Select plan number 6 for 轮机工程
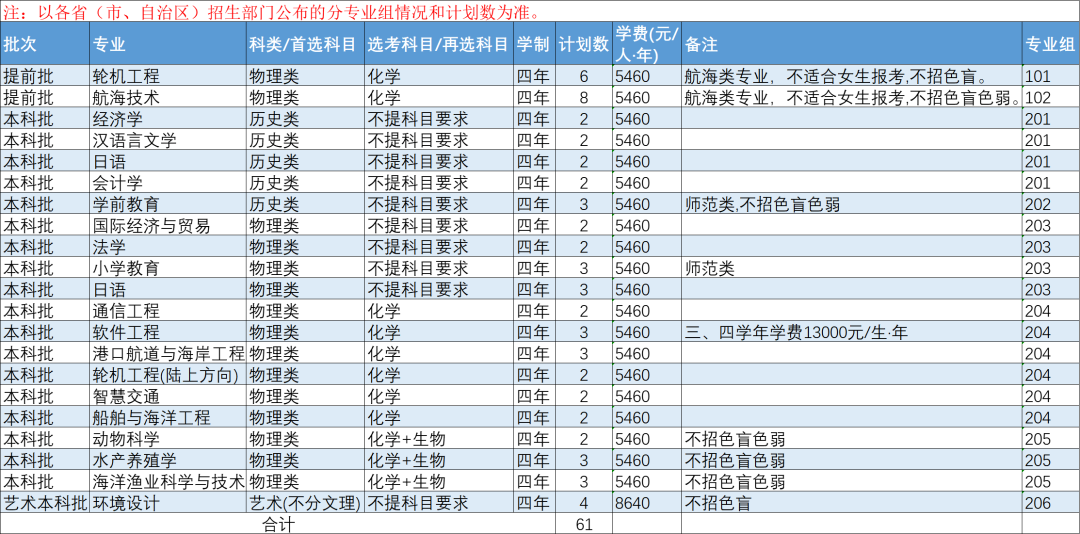Viewport: 1080px width, 534px height. 583,76
